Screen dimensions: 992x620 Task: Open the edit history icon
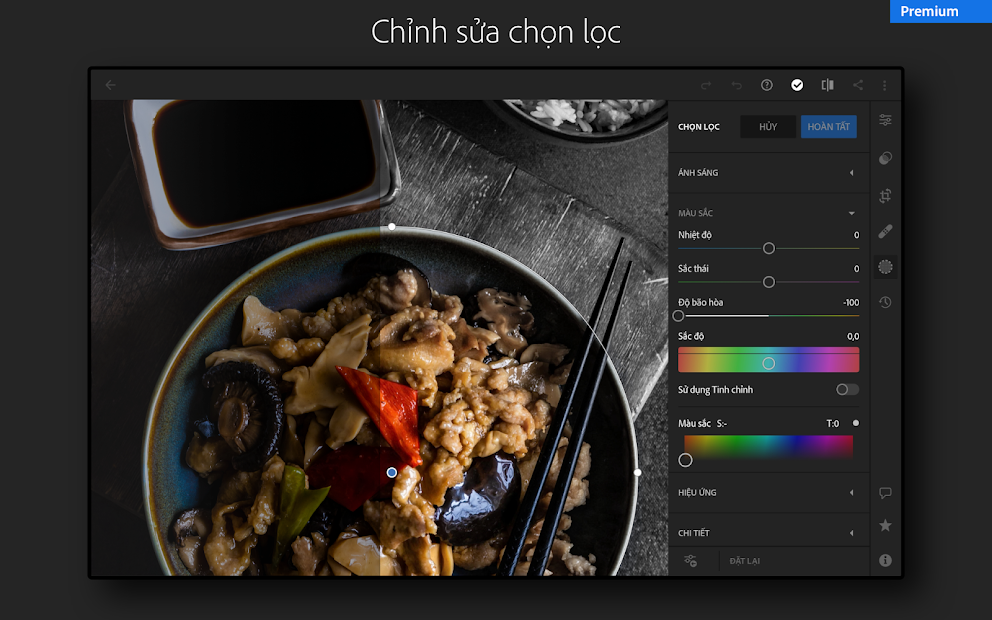(x=885, y=301)
